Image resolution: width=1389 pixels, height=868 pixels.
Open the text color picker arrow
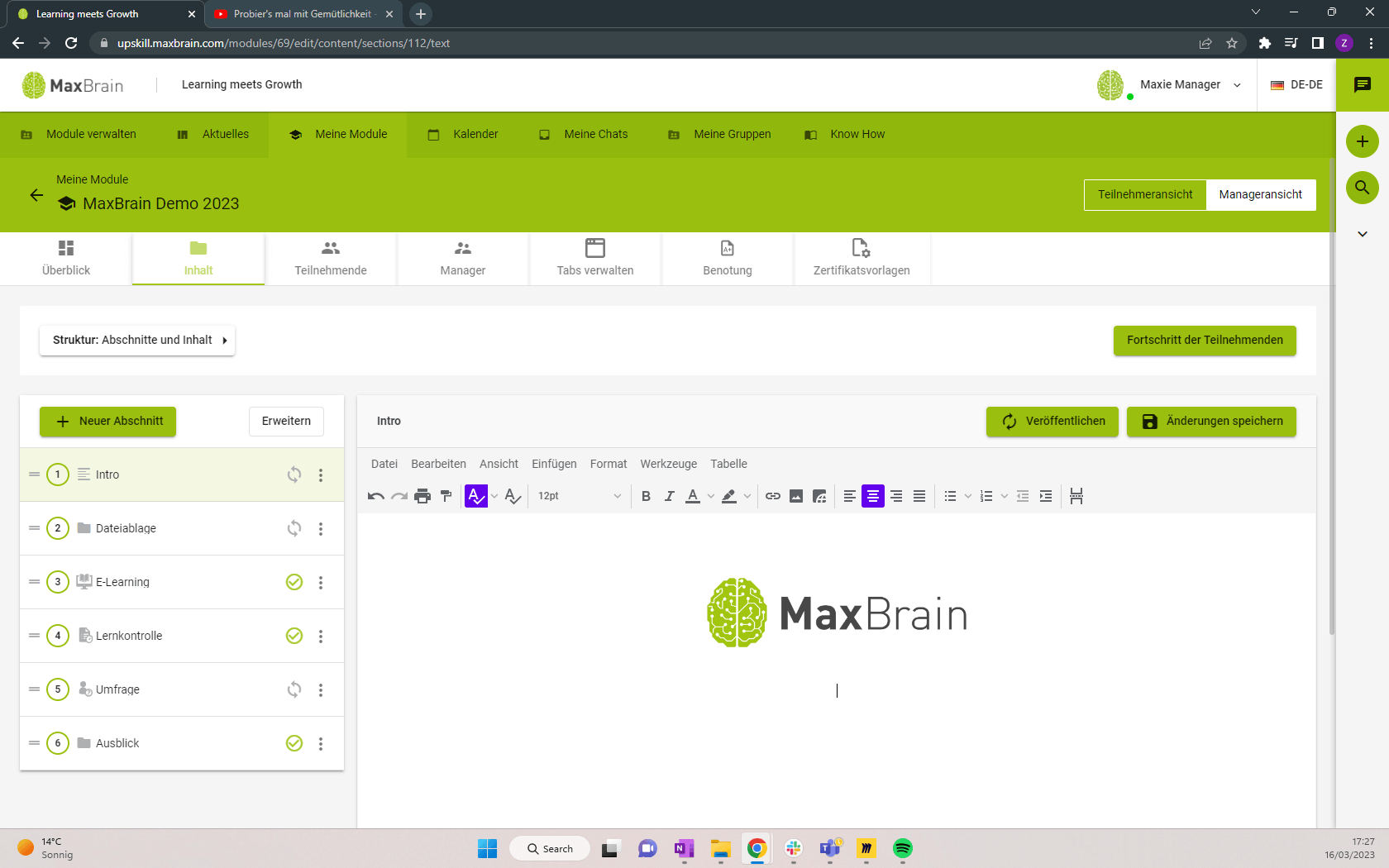[x=711, y=496]
